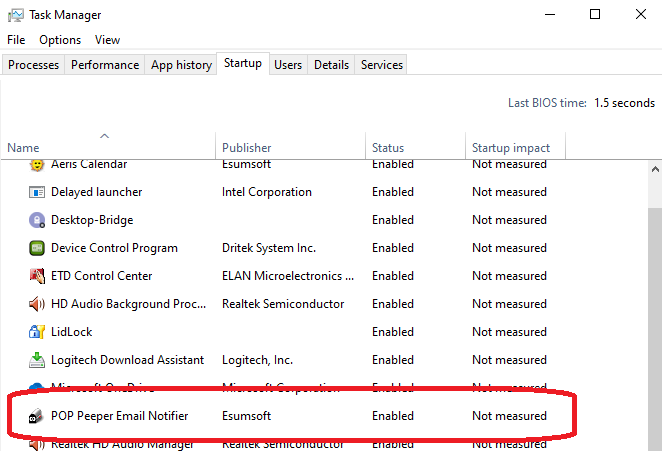Click the LidLock icon
Image resolution: width=662 pixels, height=451 pixels.
coord(37,332)
